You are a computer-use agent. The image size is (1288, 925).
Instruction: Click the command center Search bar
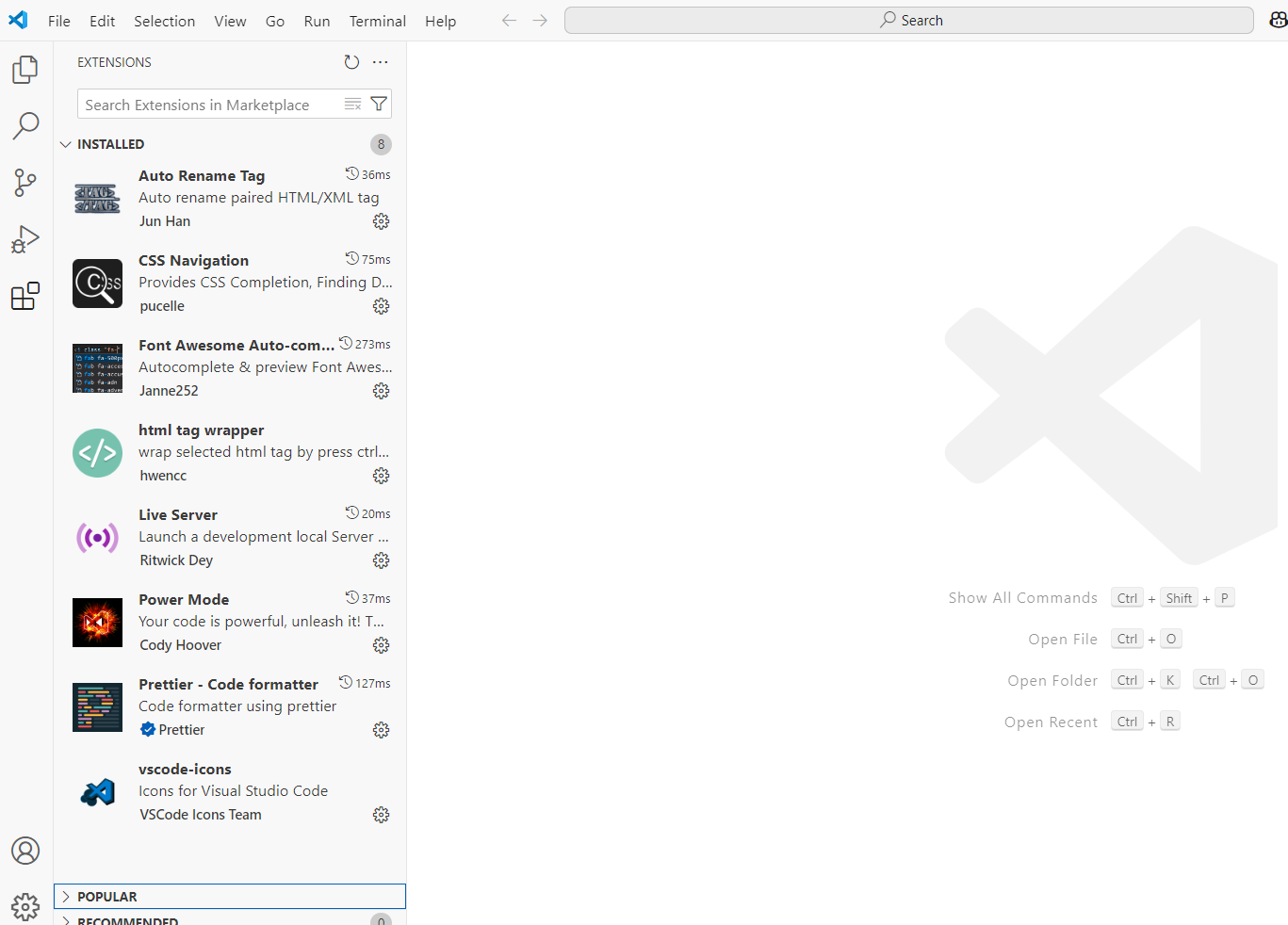pyautogui.click(x=909, y=21)
